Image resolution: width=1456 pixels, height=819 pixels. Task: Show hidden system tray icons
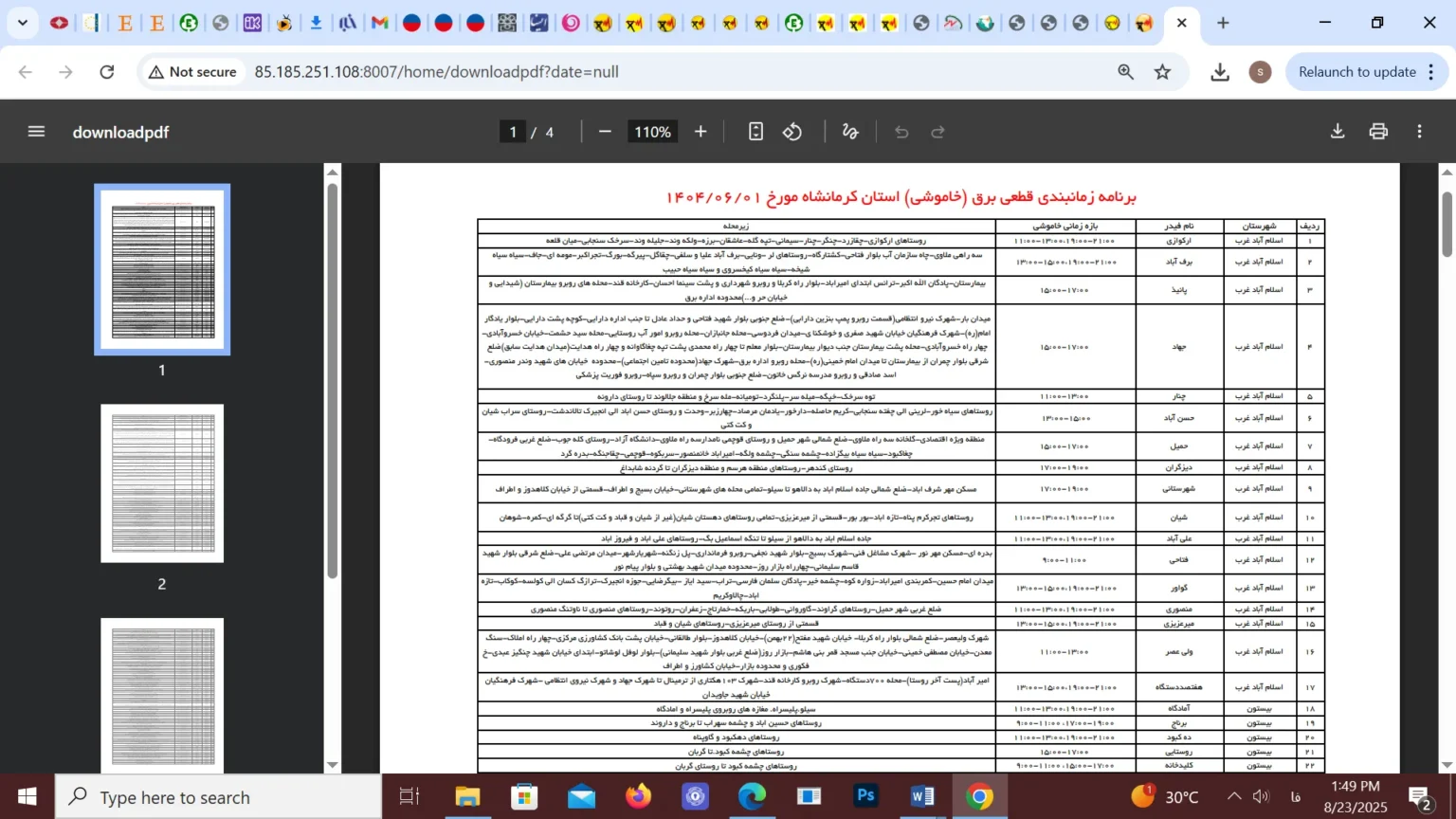pos(1233,797)
